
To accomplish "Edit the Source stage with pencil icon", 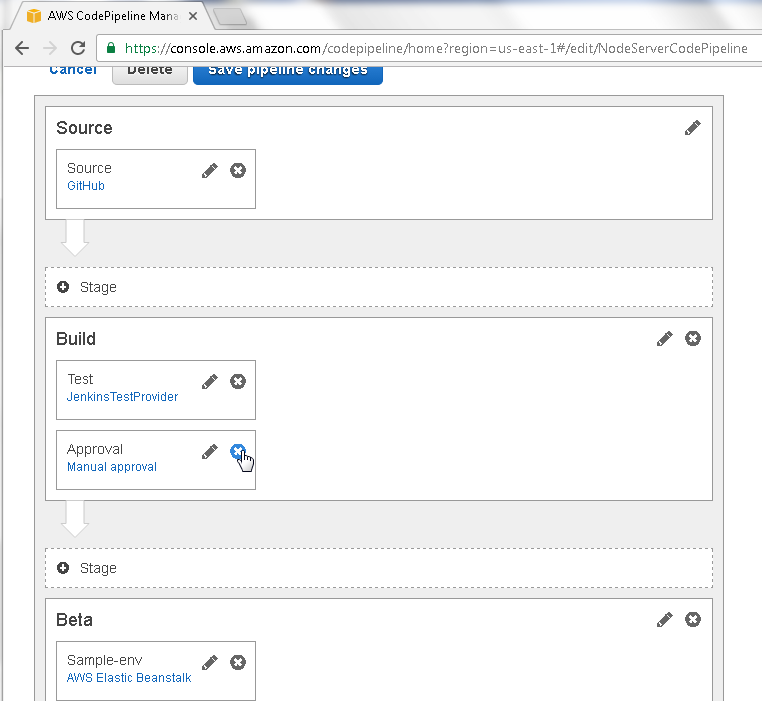I will tap(693, 128).
